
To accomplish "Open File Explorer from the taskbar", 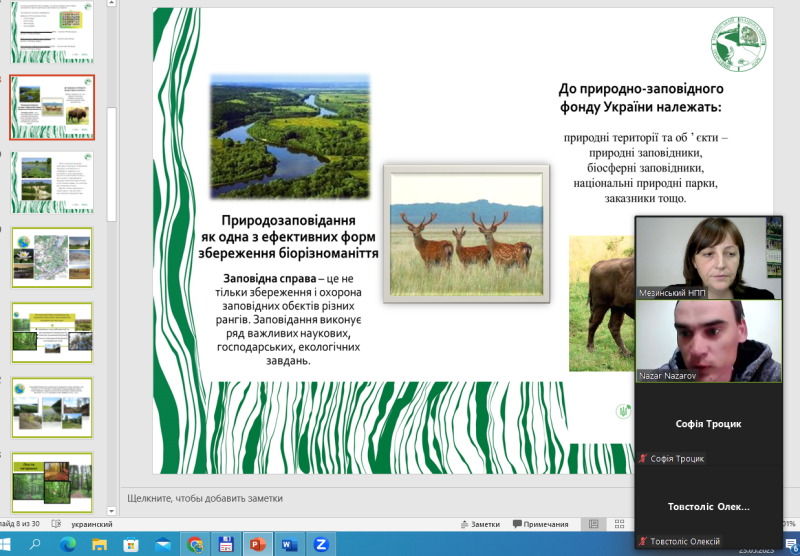I will click(x=99, y=545).
